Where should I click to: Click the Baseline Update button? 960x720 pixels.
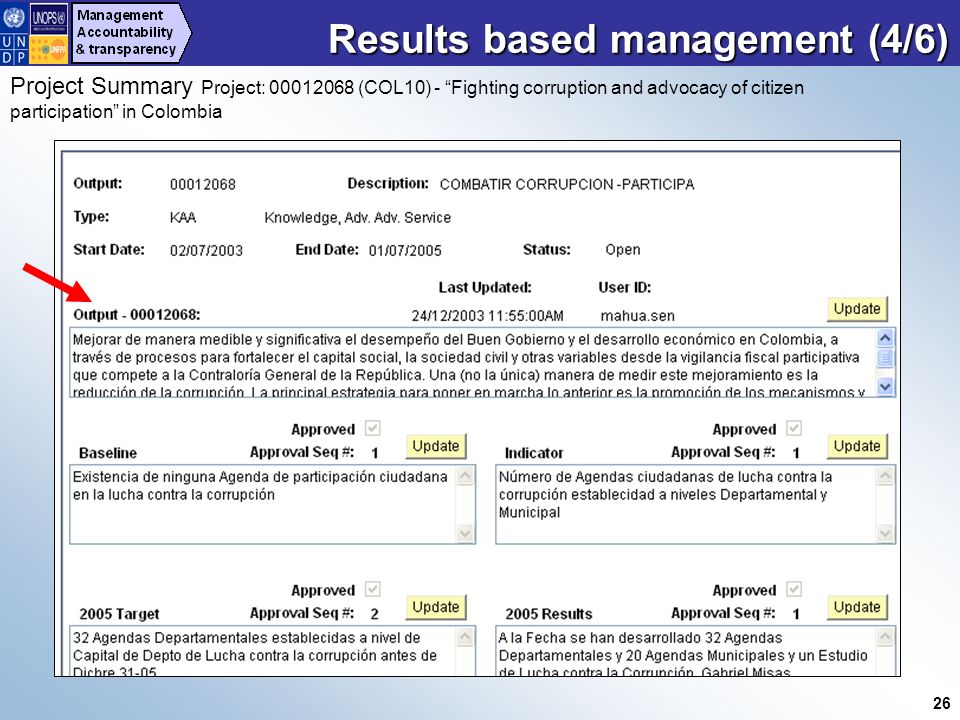[x=436, y=446]
